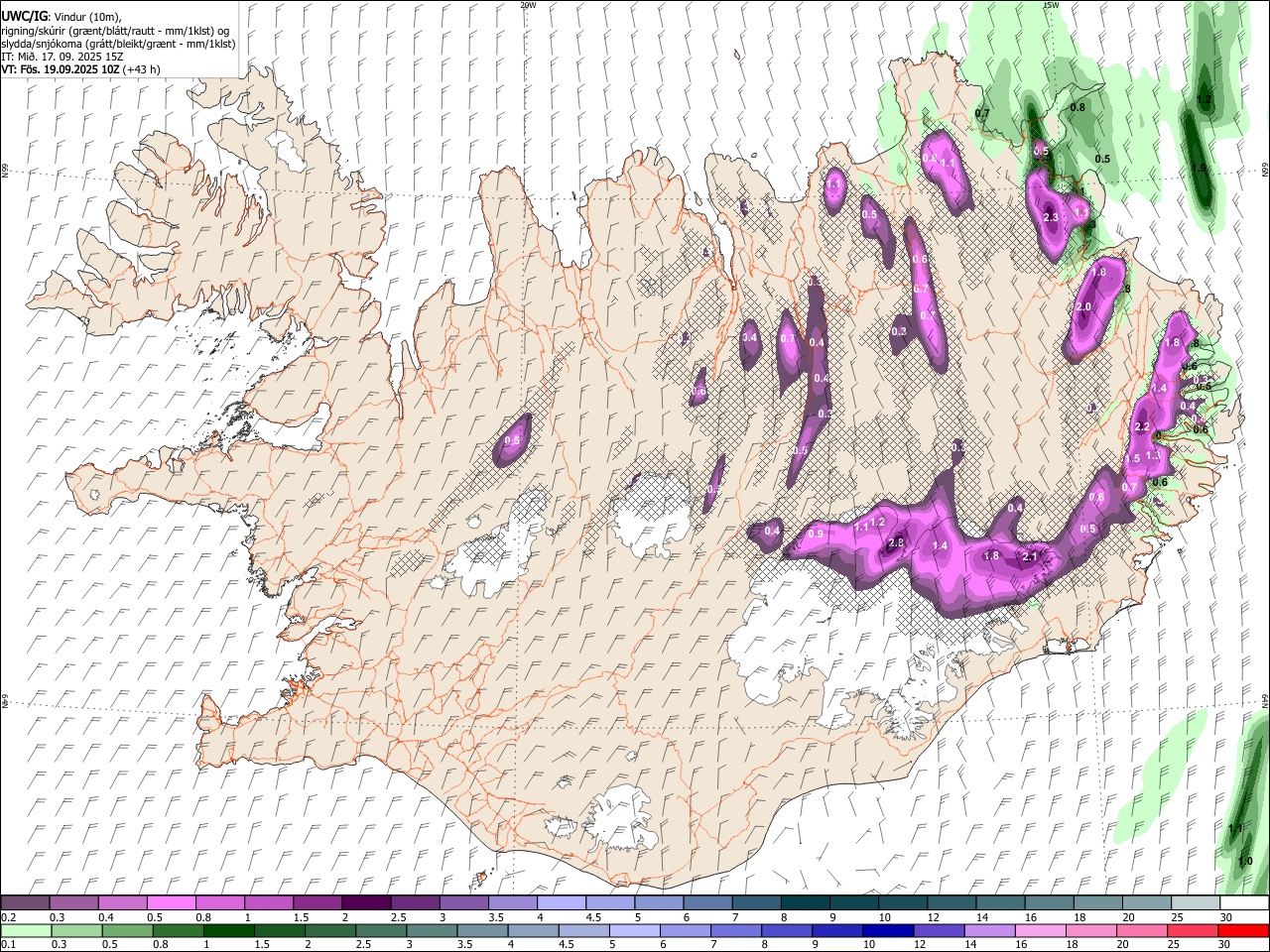Screen dimensions: 1270x952
Task: Select the lone 0.5 snow patch in the west-central highlands
Action: coord(512,440)
